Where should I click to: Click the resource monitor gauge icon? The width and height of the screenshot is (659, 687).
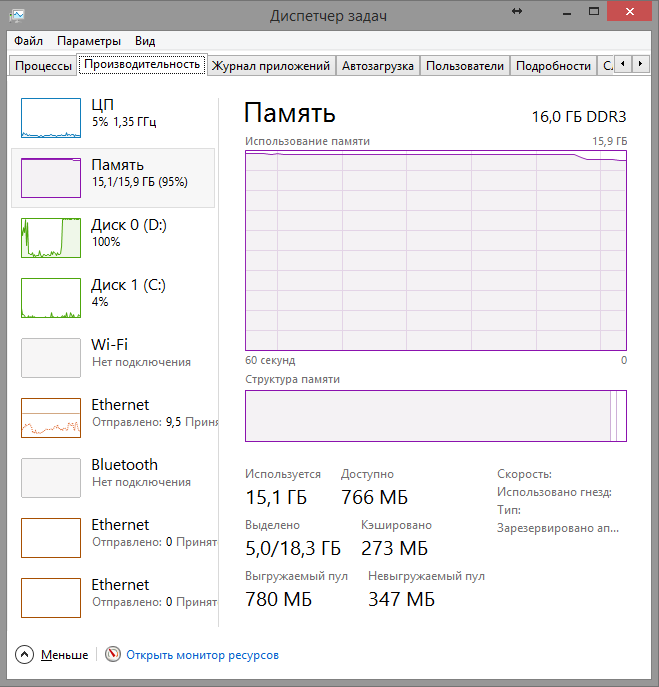[x=113, y=655]
